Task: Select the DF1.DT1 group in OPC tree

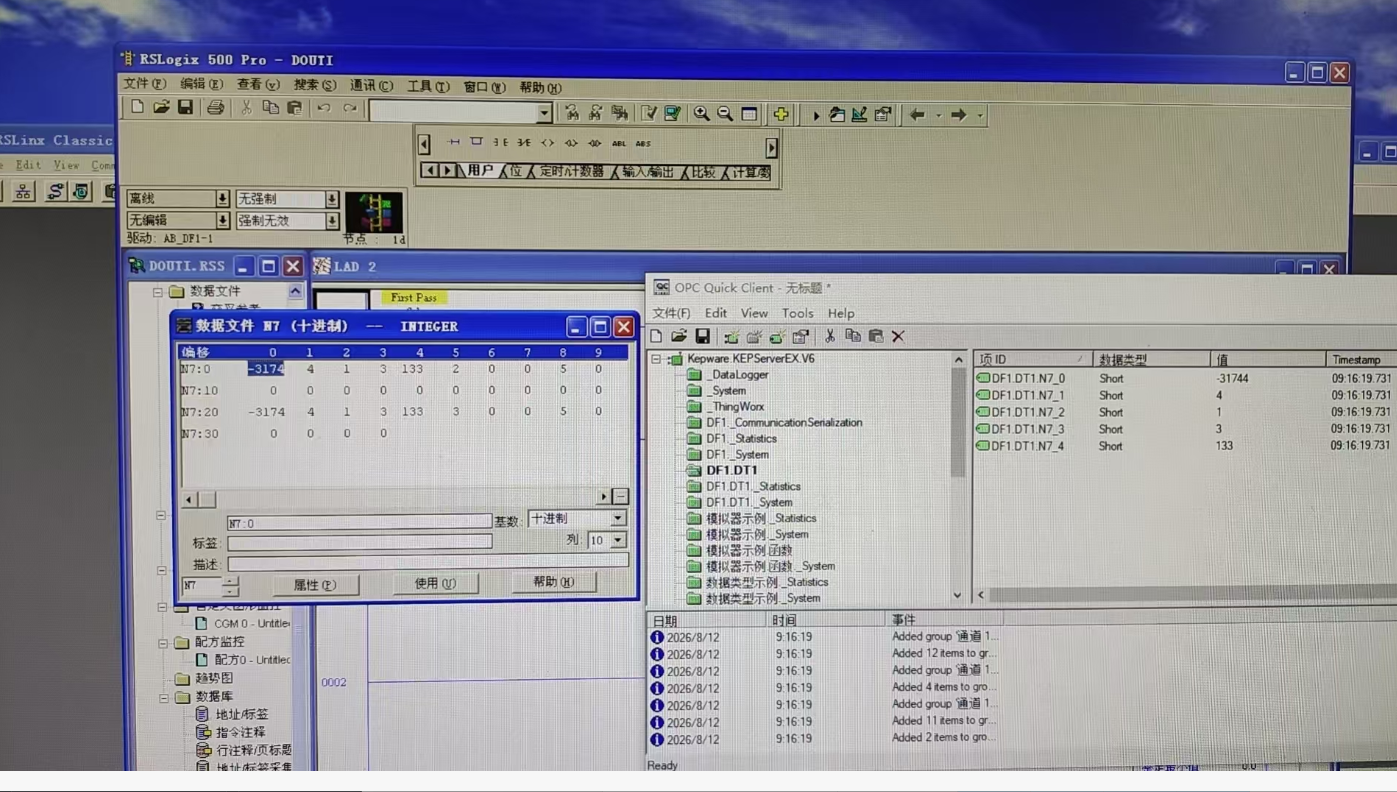Action: 731,470
